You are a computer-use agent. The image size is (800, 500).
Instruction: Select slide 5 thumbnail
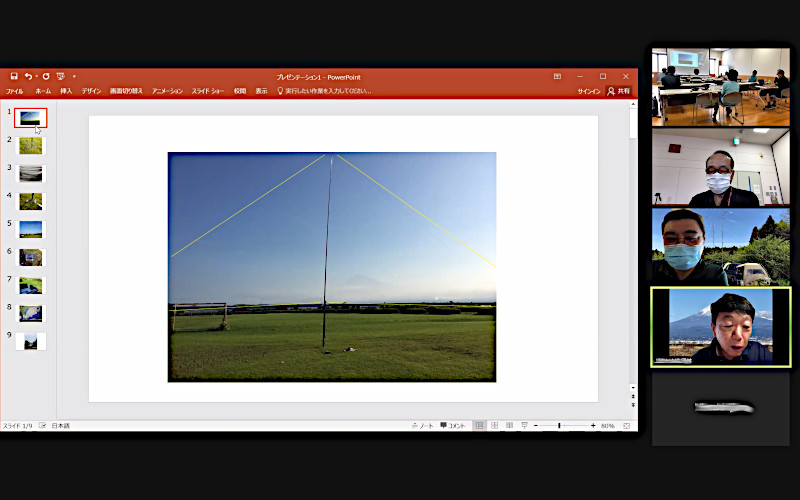tap(32, 230)
